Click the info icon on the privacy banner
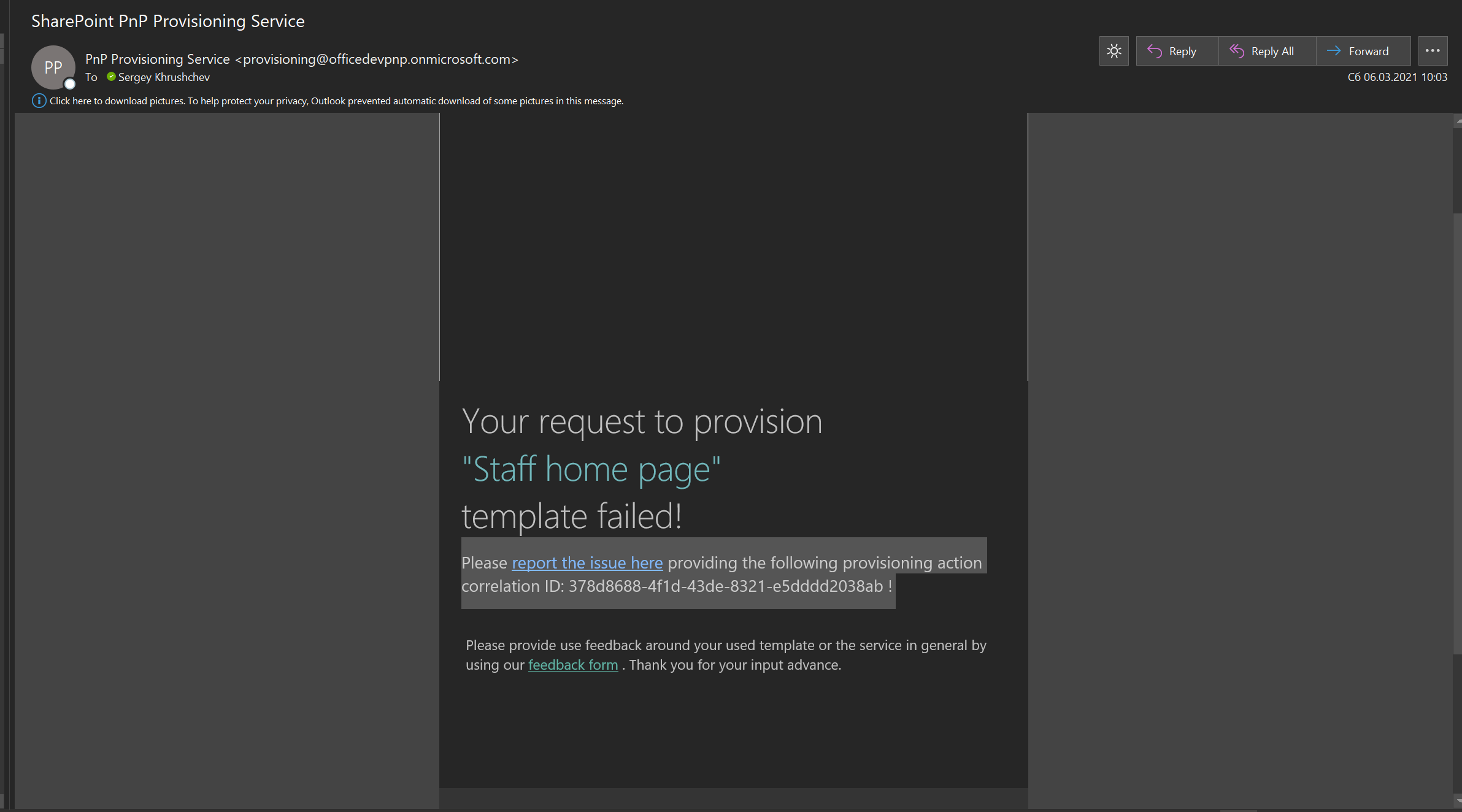This screenshot has height=812, width=1462. pyautogui.click(x=39, y=101)
